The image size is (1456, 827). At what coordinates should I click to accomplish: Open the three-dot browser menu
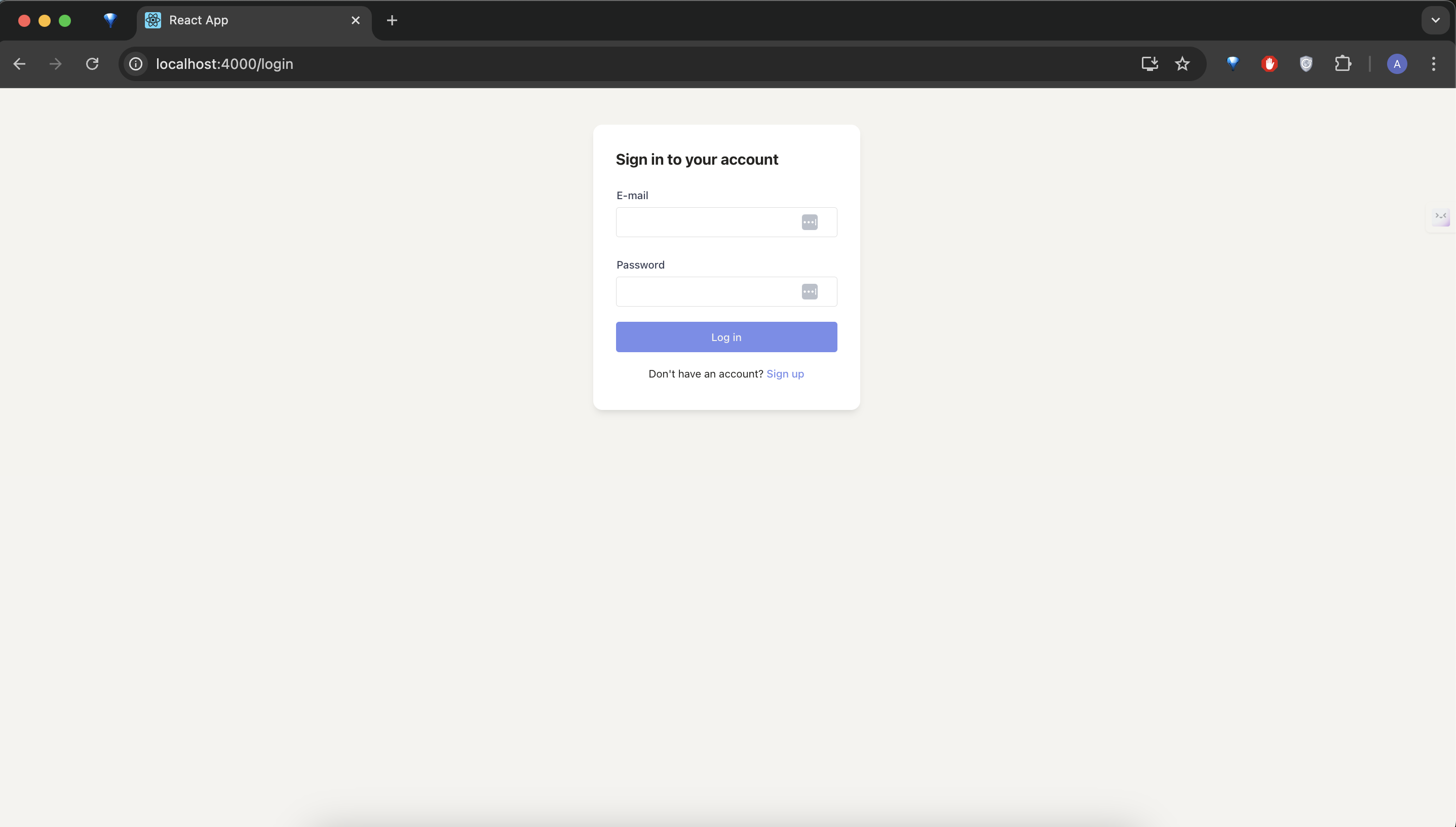[1433, 64]
